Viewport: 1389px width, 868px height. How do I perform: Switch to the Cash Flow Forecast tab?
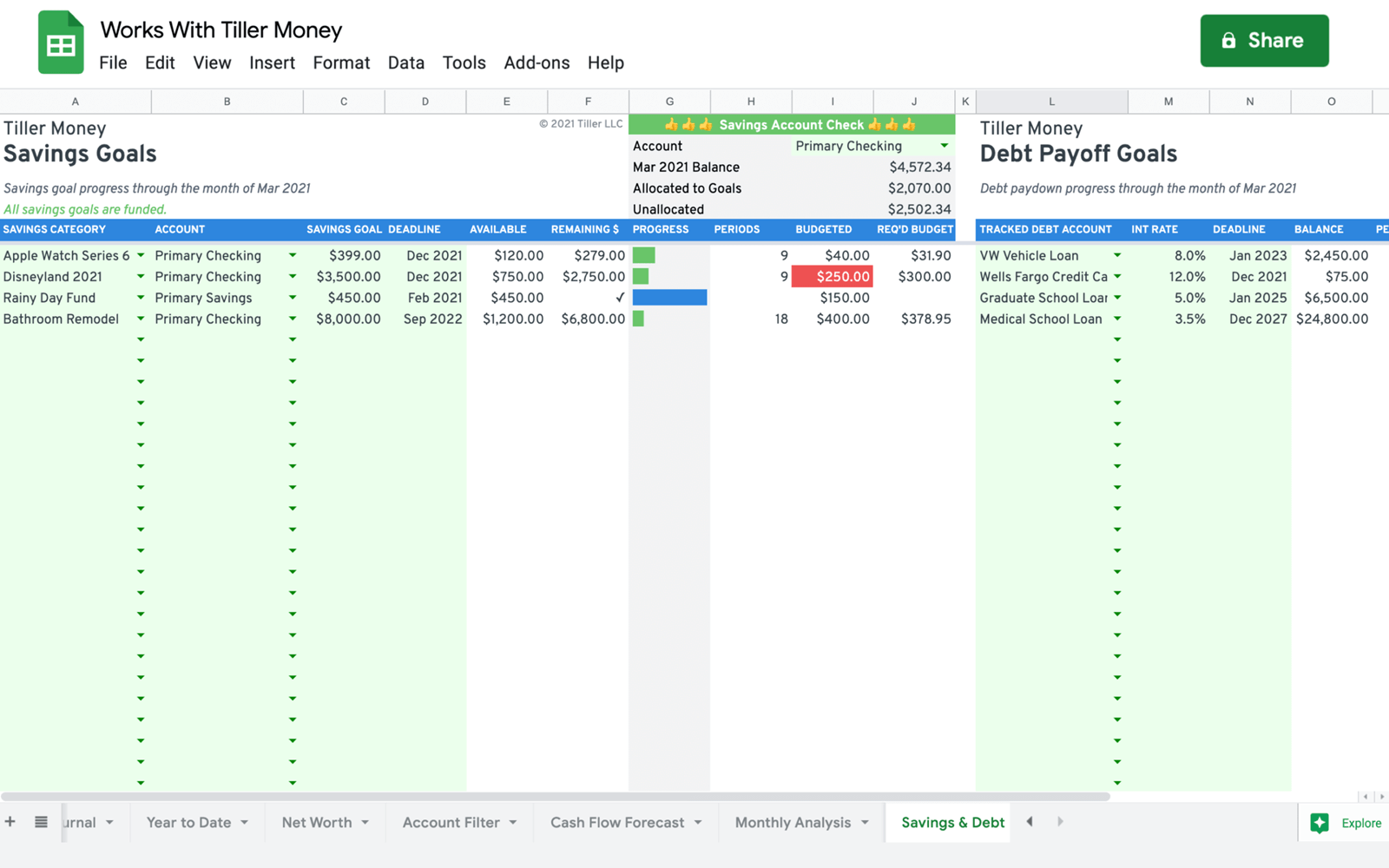pos(617,822)
